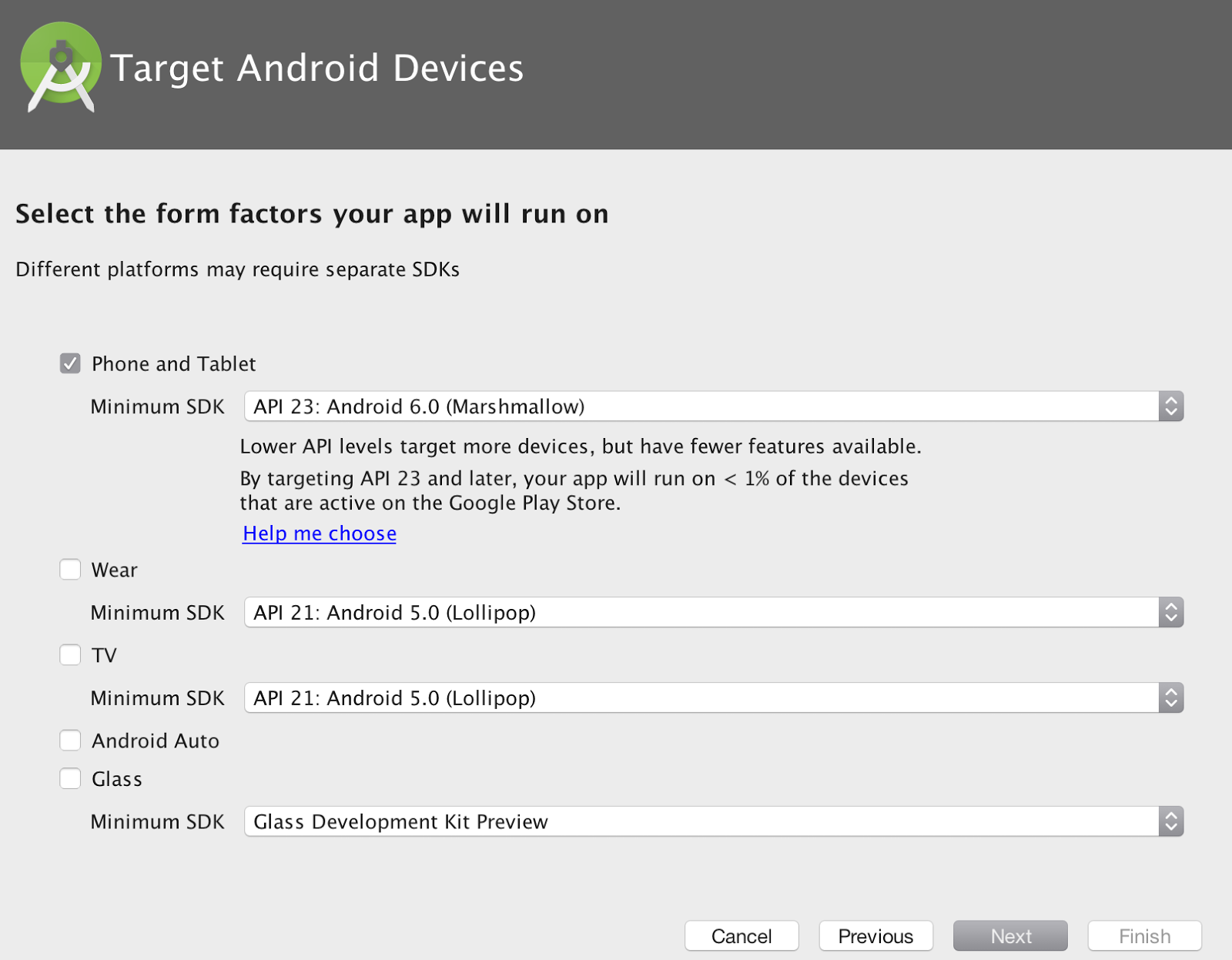Go back with the Previous button

(875, 936)
